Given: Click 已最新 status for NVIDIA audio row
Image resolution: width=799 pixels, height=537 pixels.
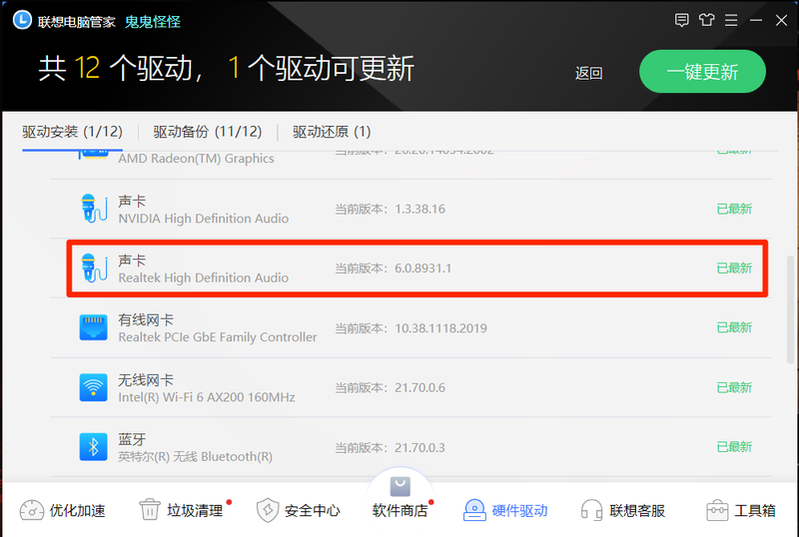Looking at the screenshot, I should [x=734, y=209].
